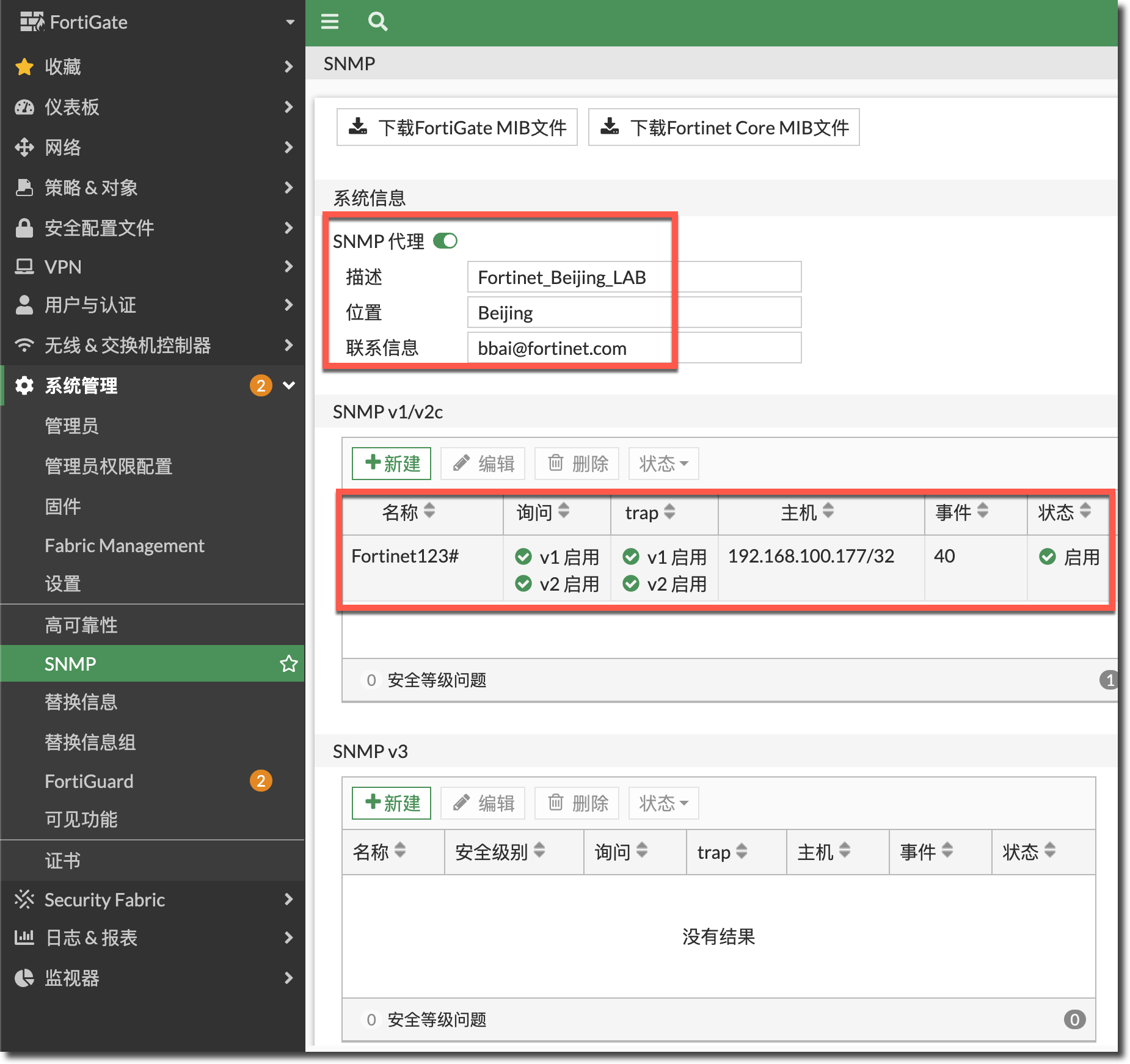This screenshot has width=1130, height=1064.
Task: Open SNMP v3 status dropdown
Action: (x=663, y=803)
